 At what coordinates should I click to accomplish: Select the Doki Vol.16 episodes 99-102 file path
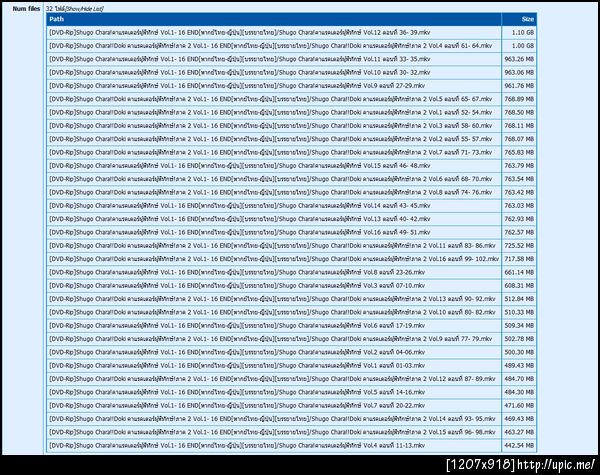274,259
